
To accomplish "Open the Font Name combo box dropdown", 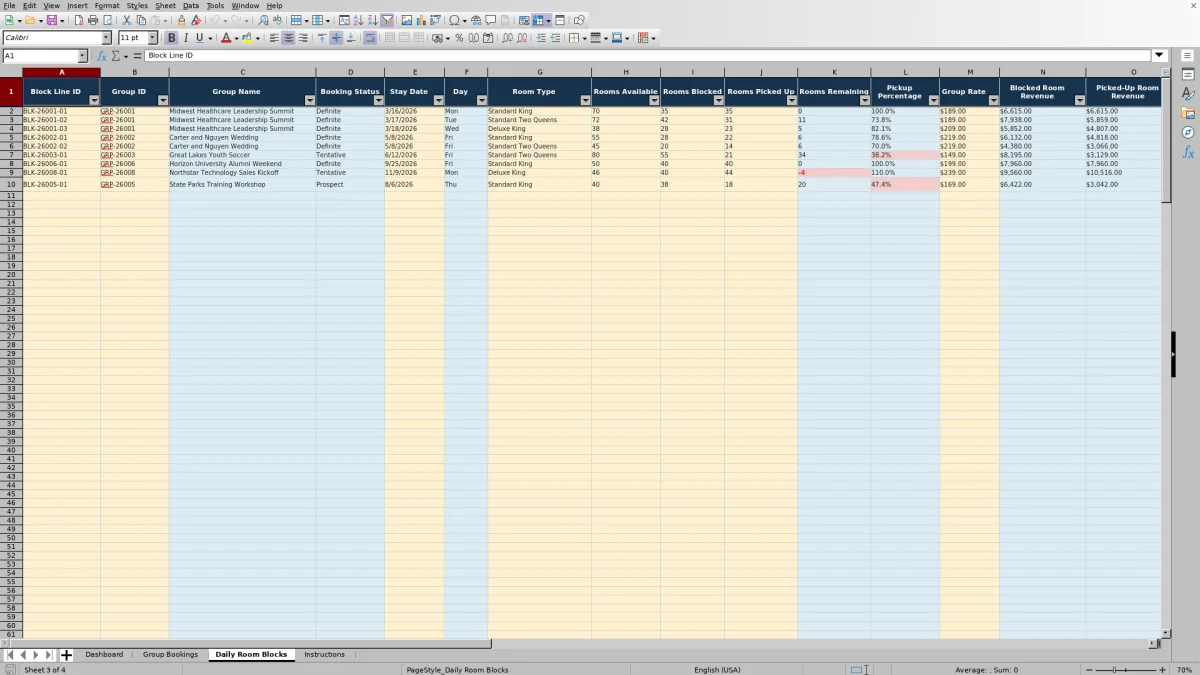I will pyautogui.click(x=107, y=38).
